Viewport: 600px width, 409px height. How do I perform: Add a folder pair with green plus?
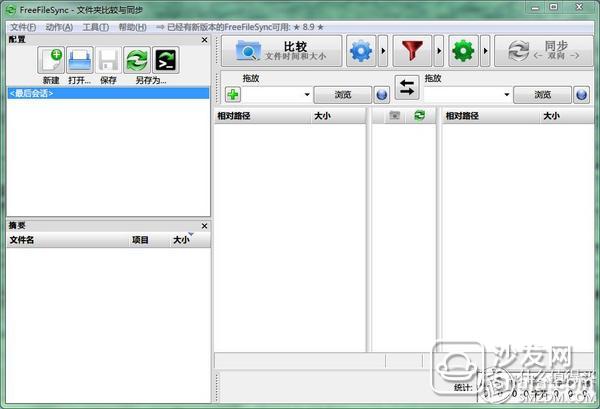tap(233, 95)
